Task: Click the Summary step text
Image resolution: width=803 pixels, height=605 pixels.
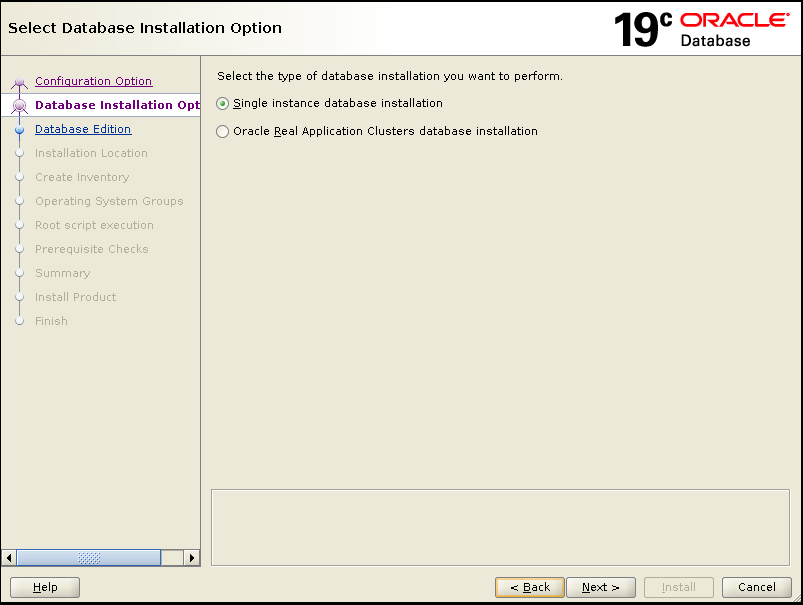Action: pos(62,273)
